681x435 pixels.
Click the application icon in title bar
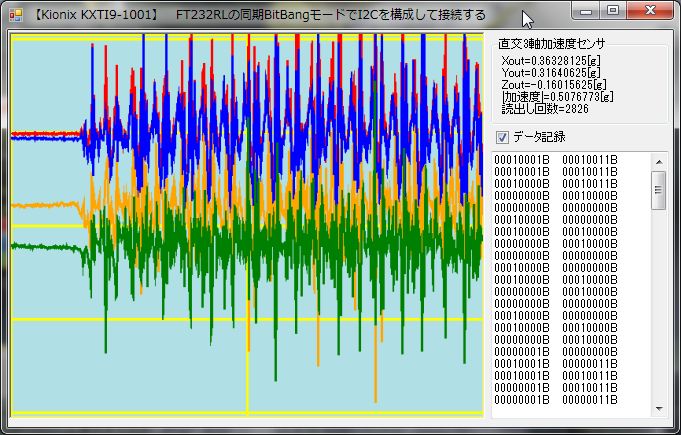pos(16,15)
